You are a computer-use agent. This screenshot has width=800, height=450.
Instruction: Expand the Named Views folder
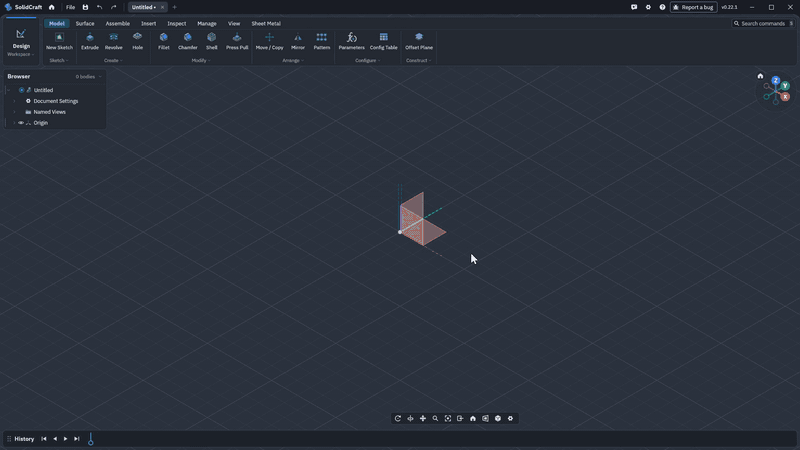coord(14,112)
